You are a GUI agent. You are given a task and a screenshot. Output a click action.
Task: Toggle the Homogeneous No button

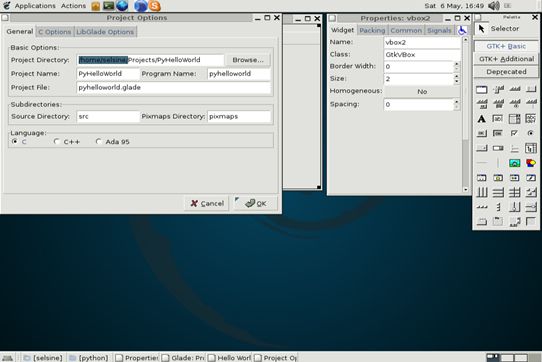422,92
